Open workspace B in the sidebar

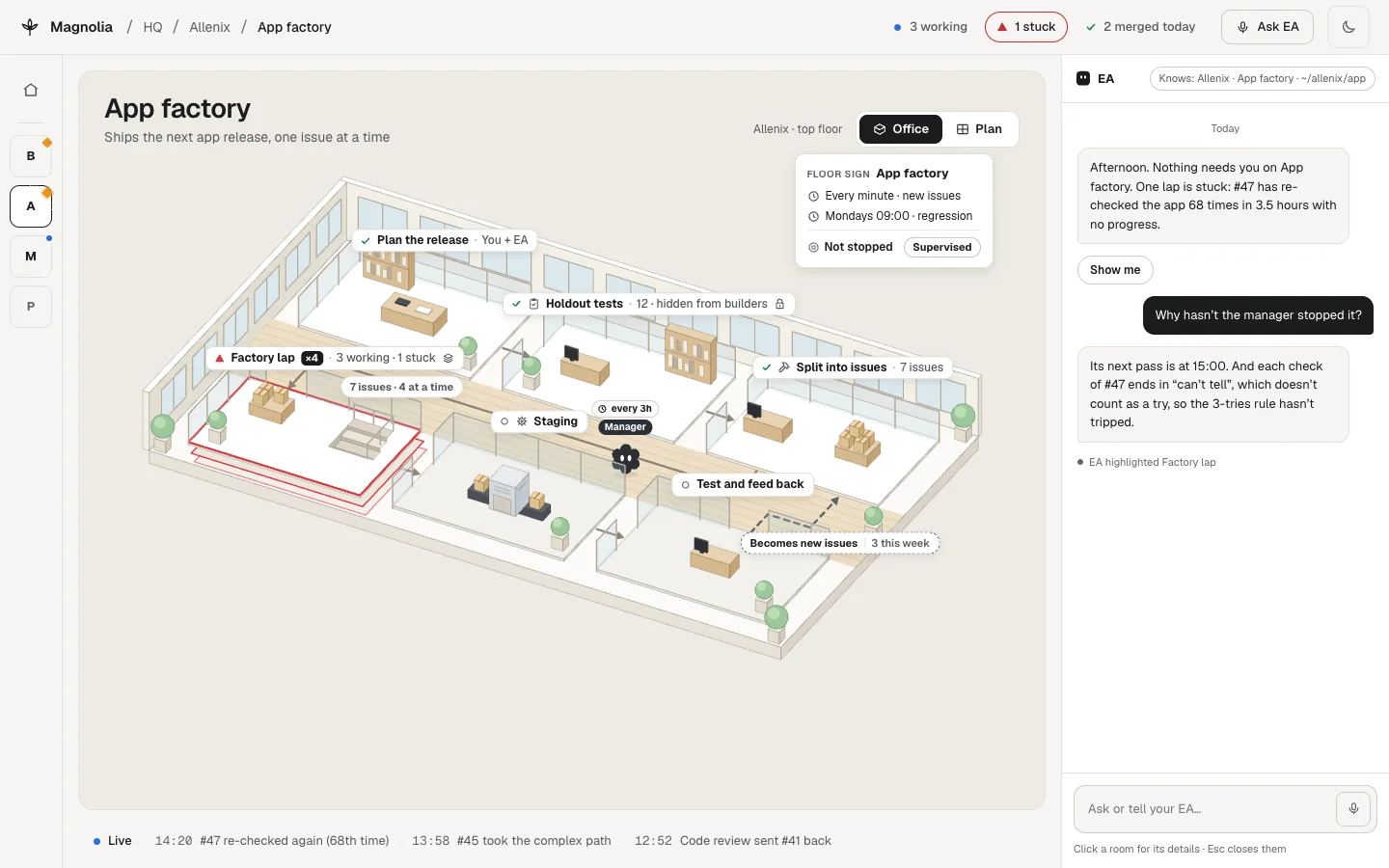point(31,156)
